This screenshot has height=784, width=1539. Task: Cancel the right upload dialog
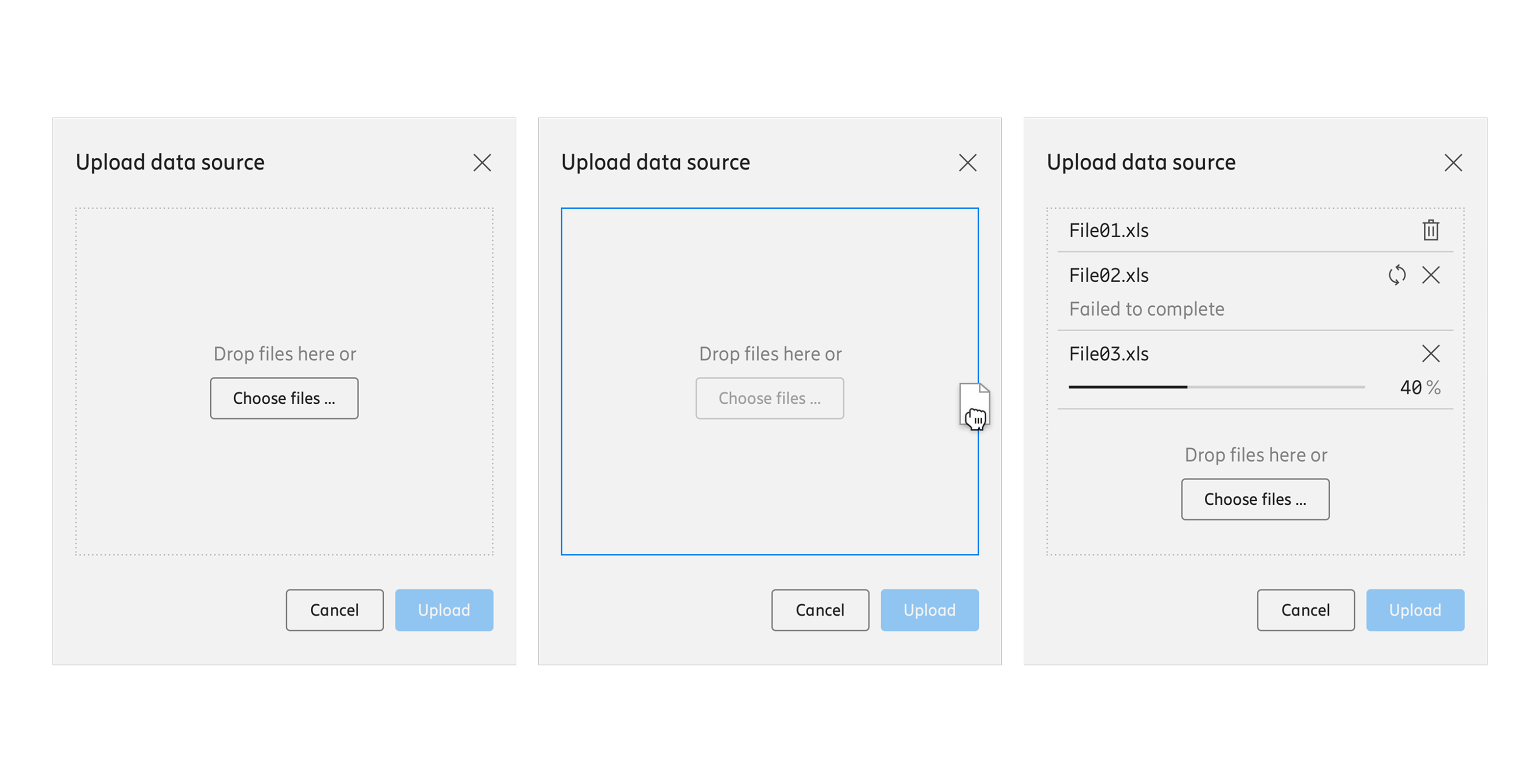pyautogui.click(x=1306, y=610)
